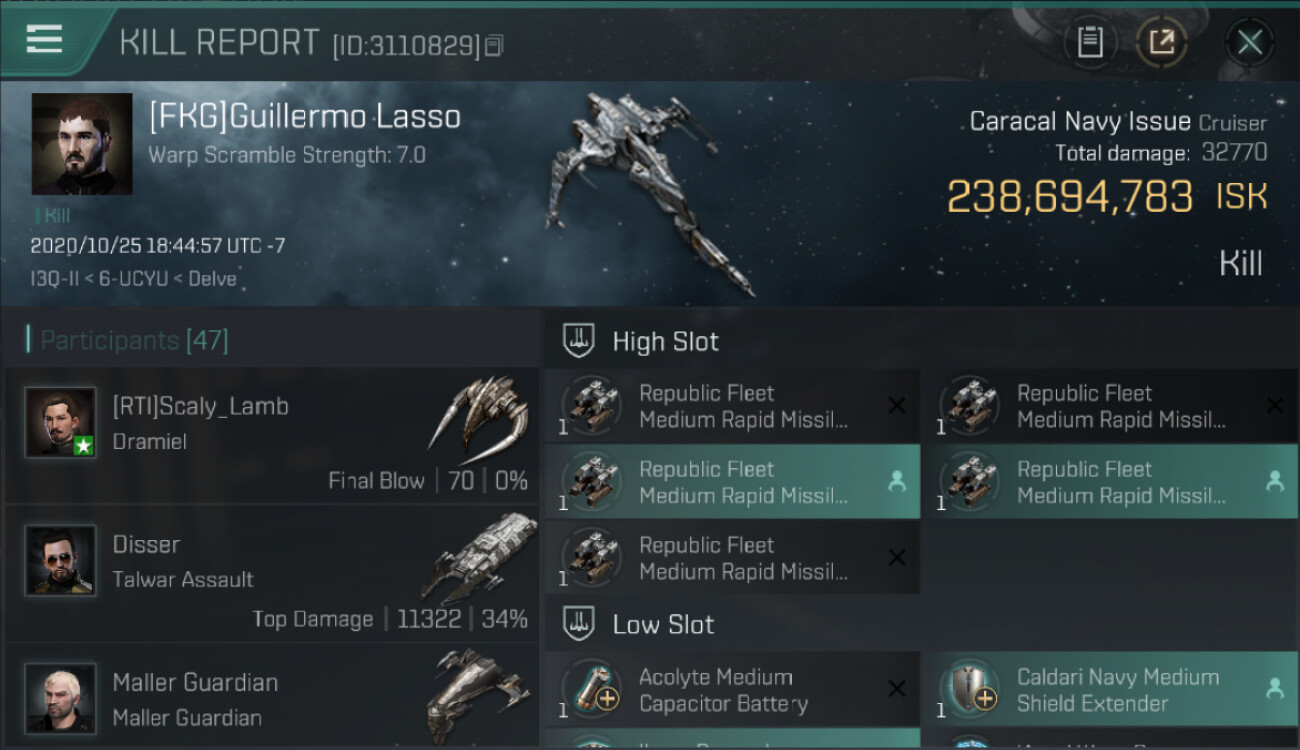The image size is (1300, 750).
Task: Inspect the Dramiel ship icon
Action: pyautogui.click(x=478, y=417)
